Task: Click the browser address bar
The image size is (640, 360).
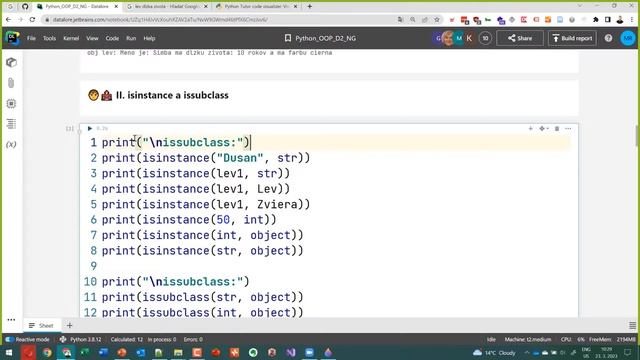Action: (x=220, y=20)
